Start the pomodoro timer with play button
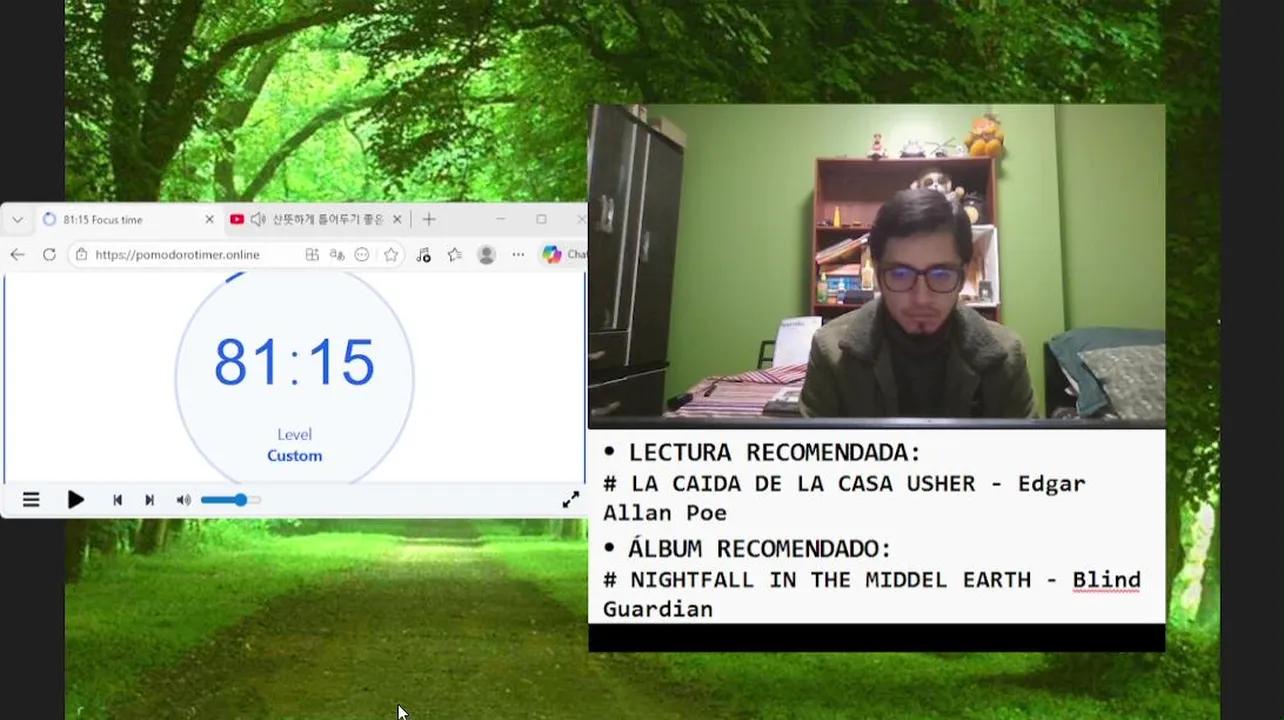 75,500
